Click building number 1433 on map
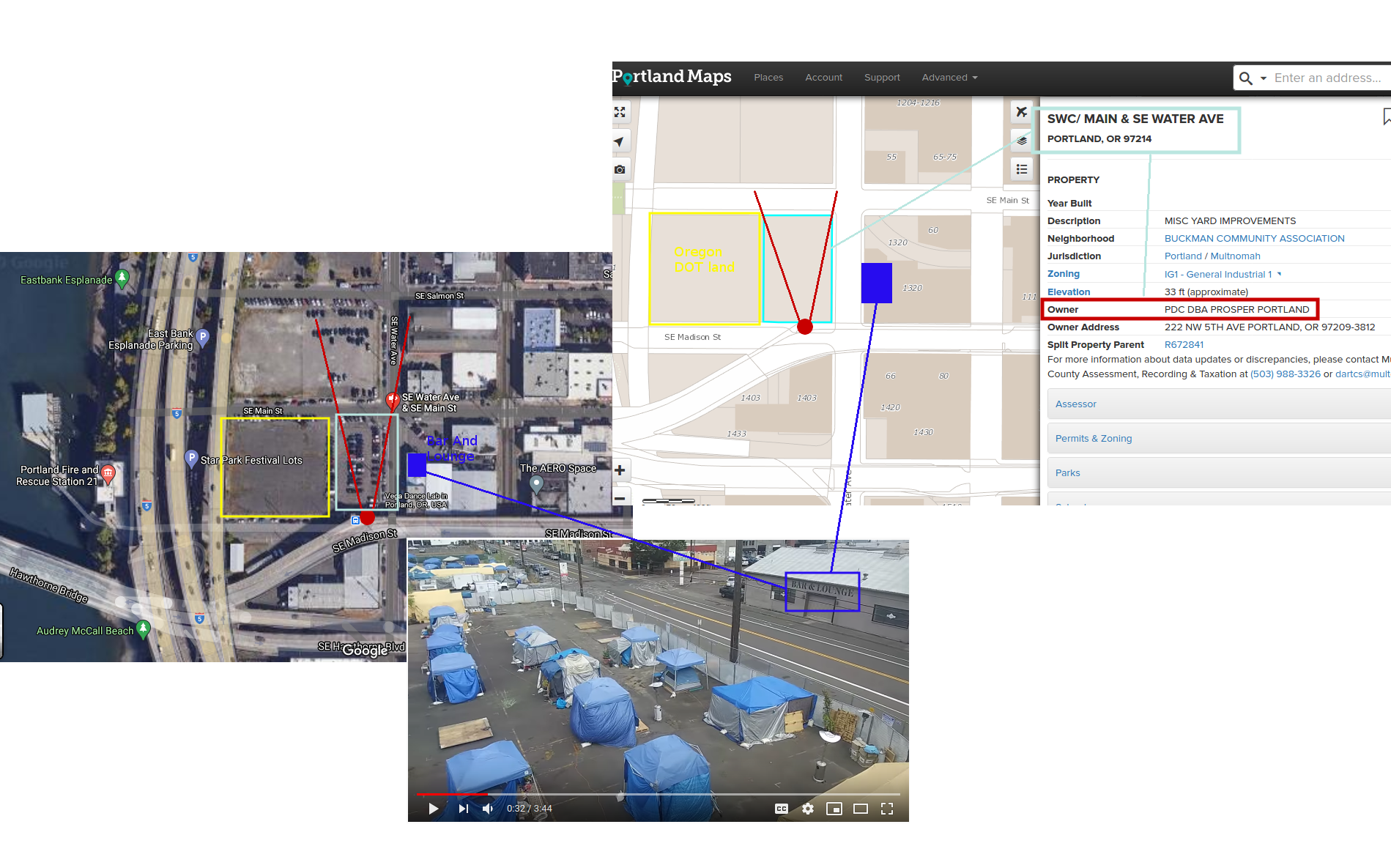The image size is (1391, 868). (x=736, y=434)
